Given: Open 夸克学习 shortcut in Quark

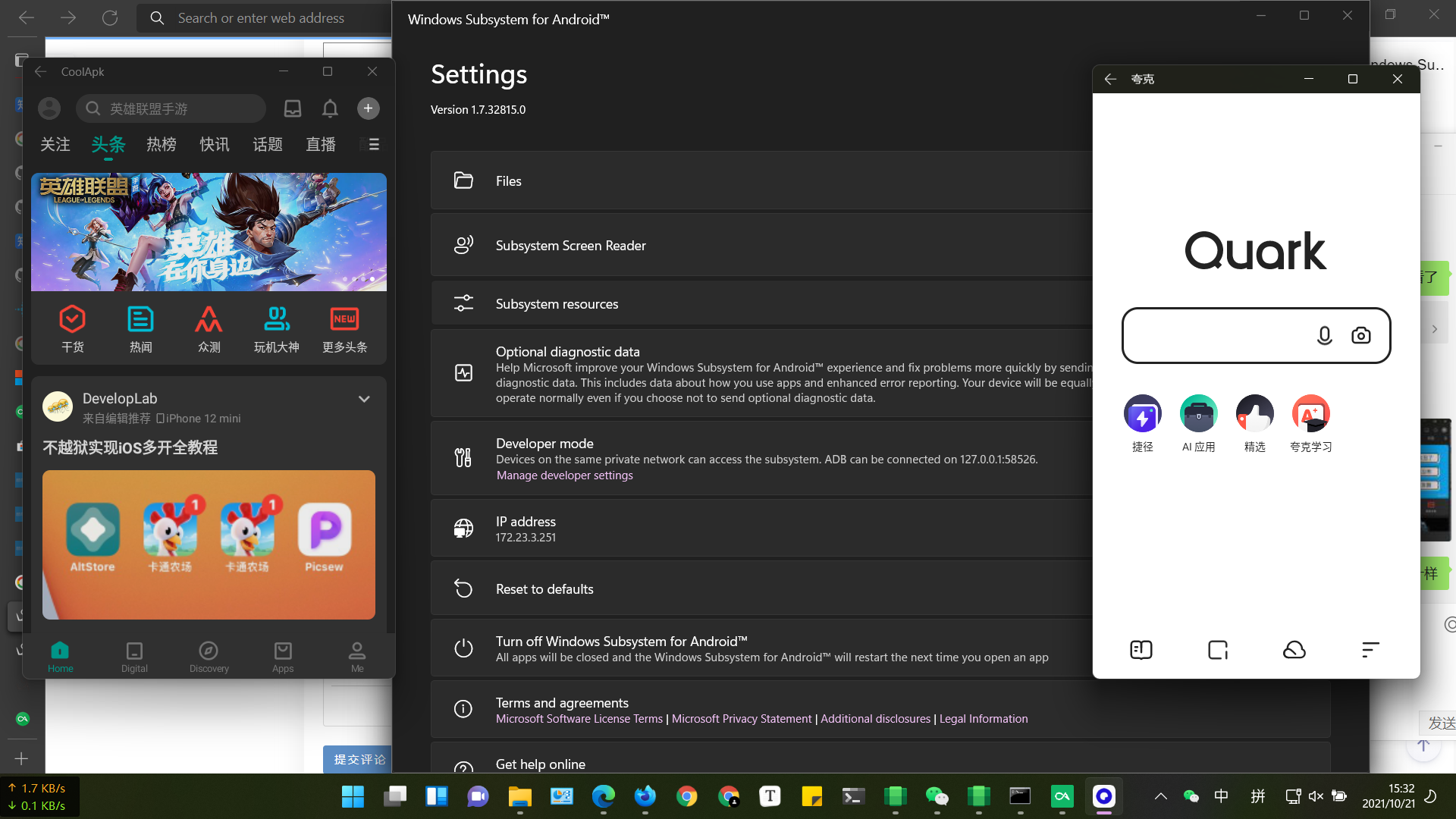Looking at the screenshot, I should point(1311,424).
